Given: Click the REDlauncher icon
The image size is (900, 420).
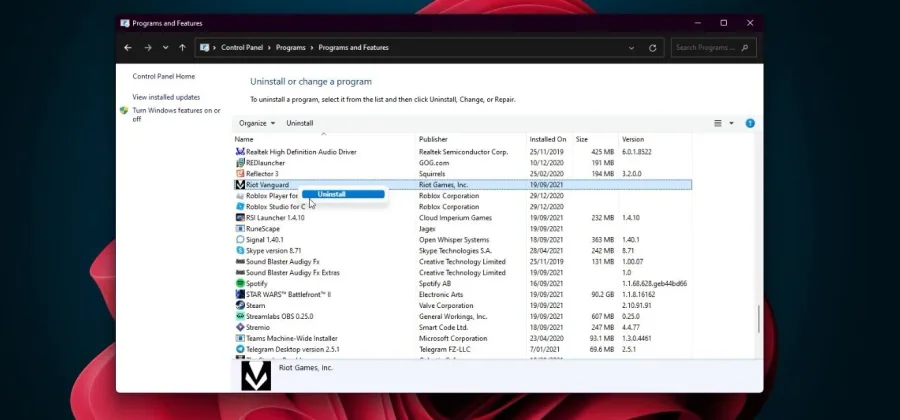Looking at the screenshot, I should click(x=240, y=163).
